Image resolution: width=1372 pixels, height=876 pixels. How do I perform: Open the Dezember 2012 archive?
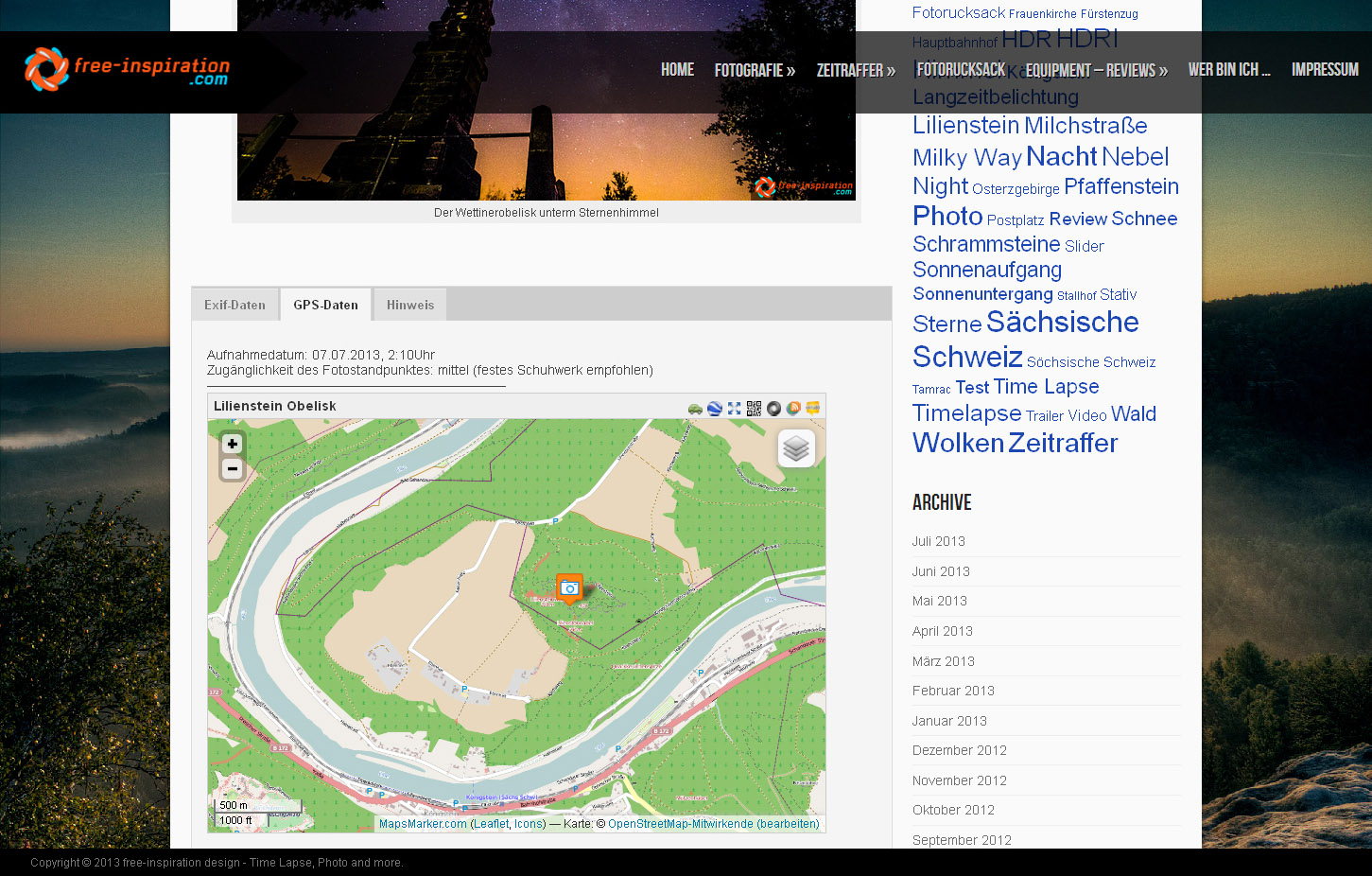(960, 750)
